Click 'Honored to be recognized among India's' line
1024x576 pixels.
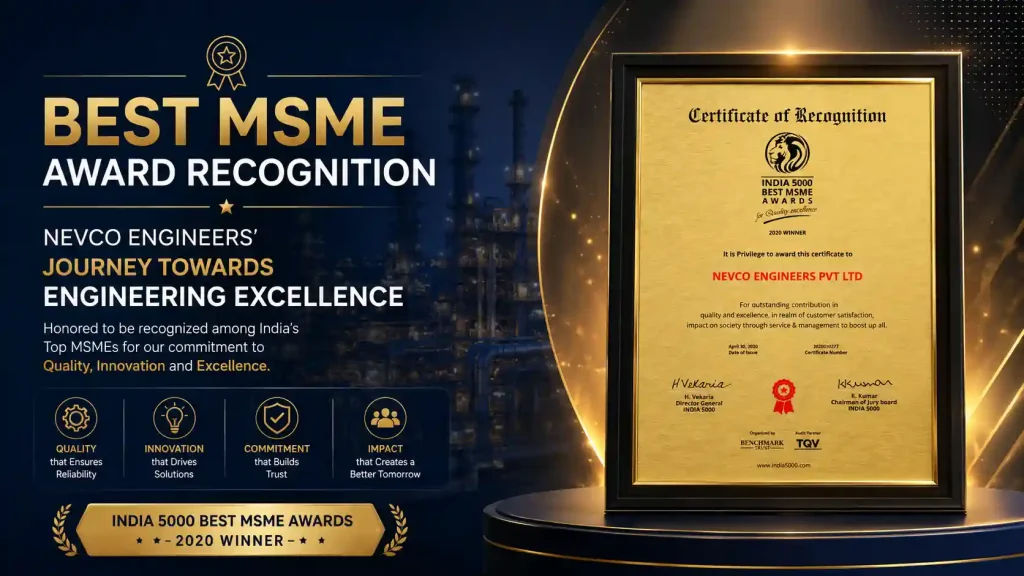tap(171, 328)
